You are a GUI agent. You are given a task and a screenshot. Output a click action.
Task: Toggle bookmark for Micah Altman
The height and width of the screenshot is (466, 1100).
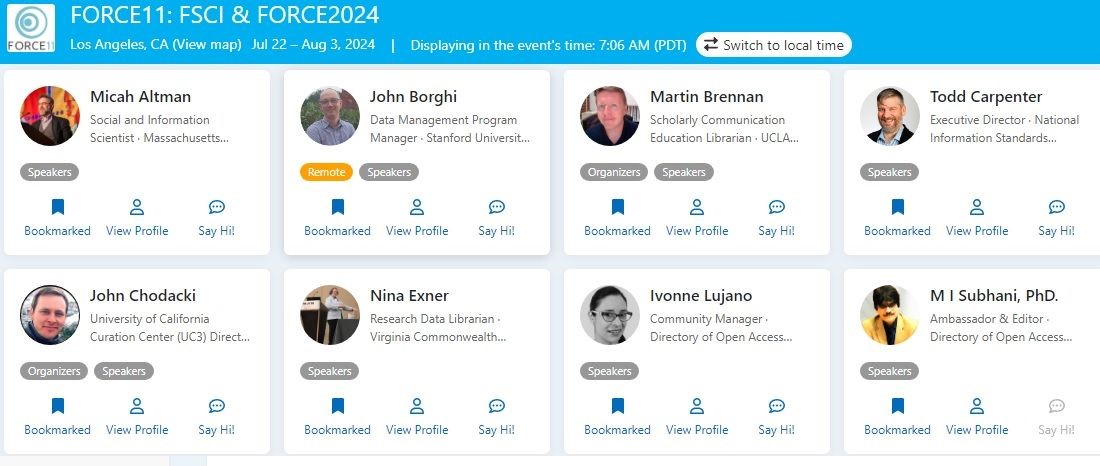pyautogui.click(x=57, y=208)
